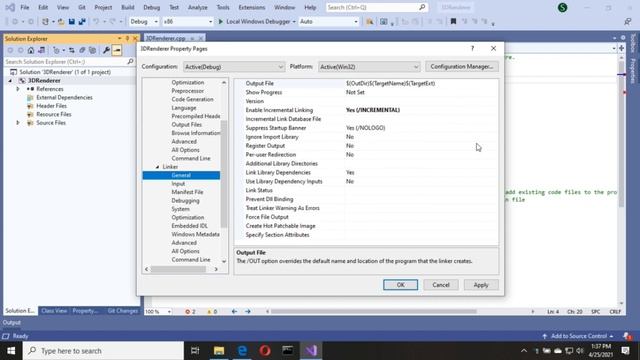Select Manifest File in the tree
Image resolution: width=640 pixels, height=360 pixels.
point(187,192)
